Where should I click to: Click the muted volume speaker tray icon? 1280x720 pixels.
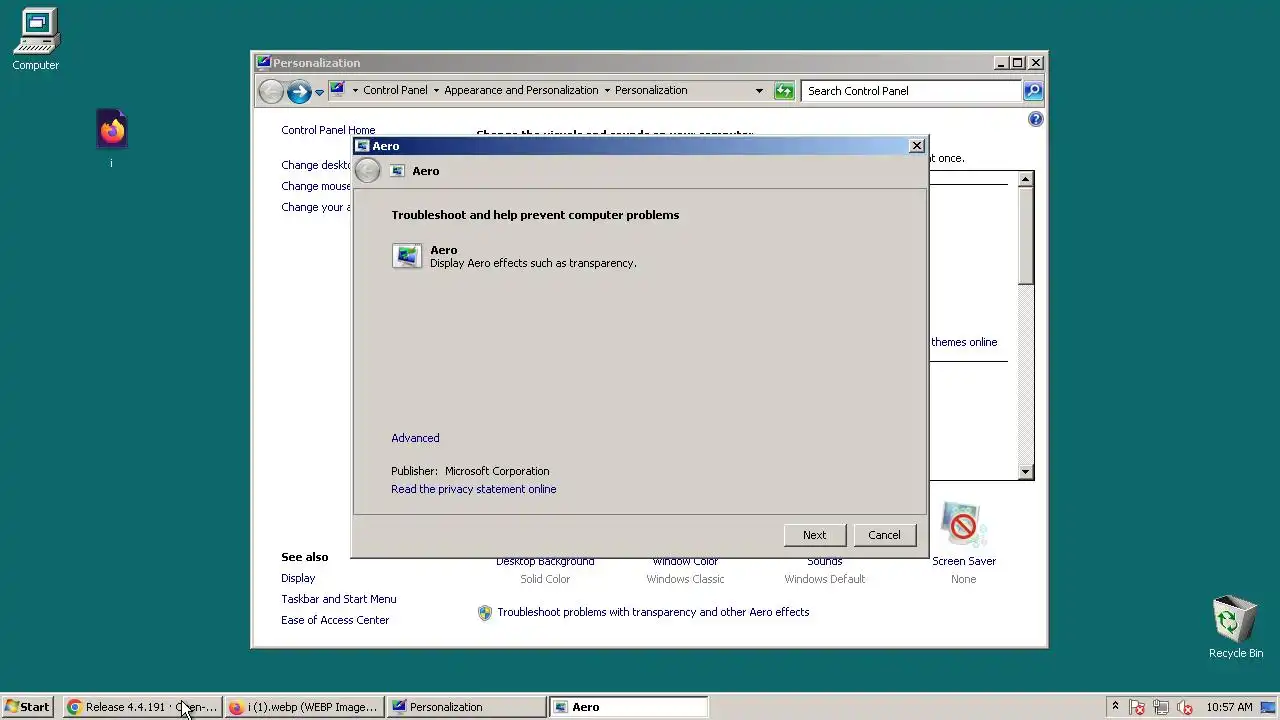(x=1185, y=707)
